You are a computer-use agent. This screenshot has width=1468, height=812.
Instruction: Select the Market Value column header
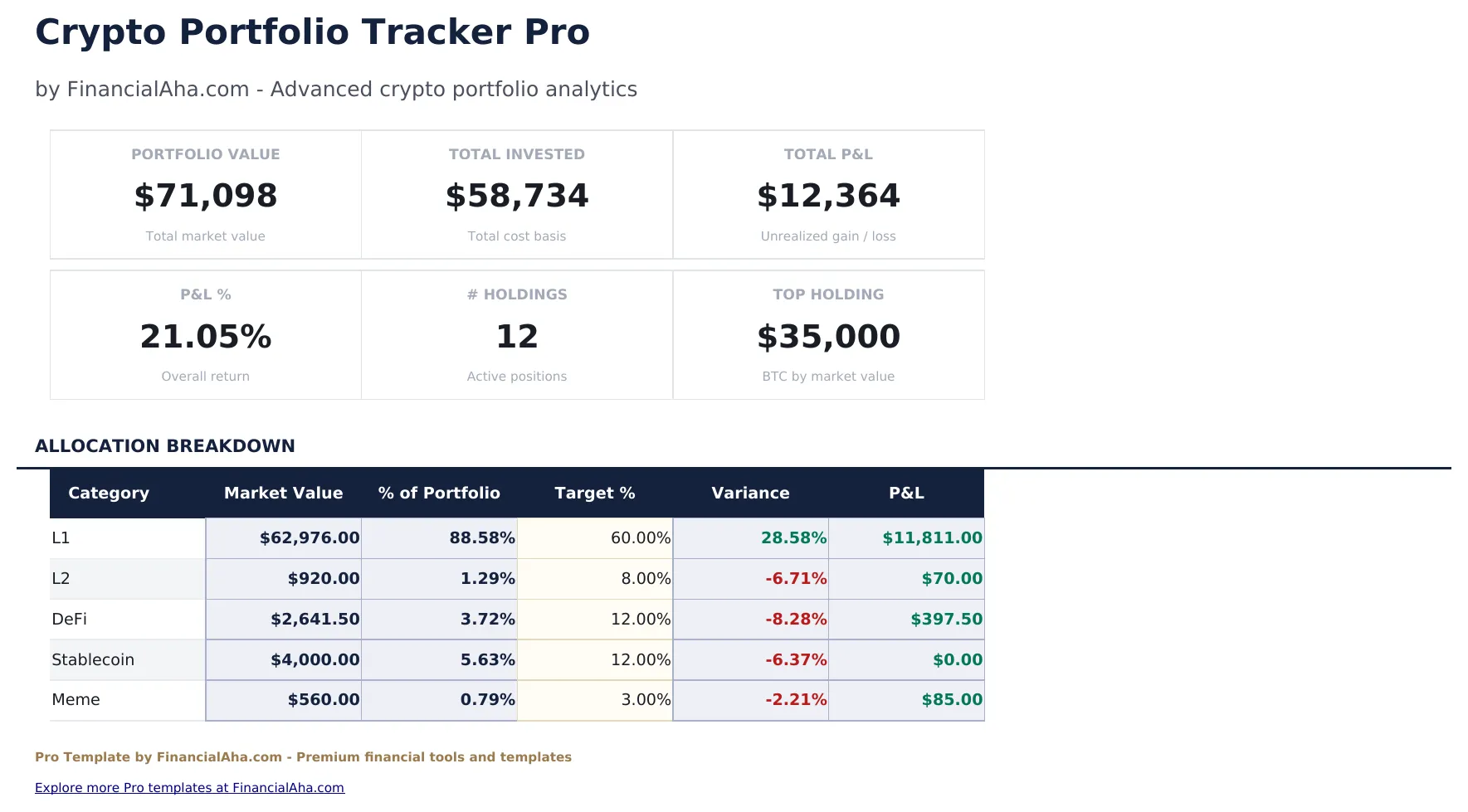[x=283, y=493]
